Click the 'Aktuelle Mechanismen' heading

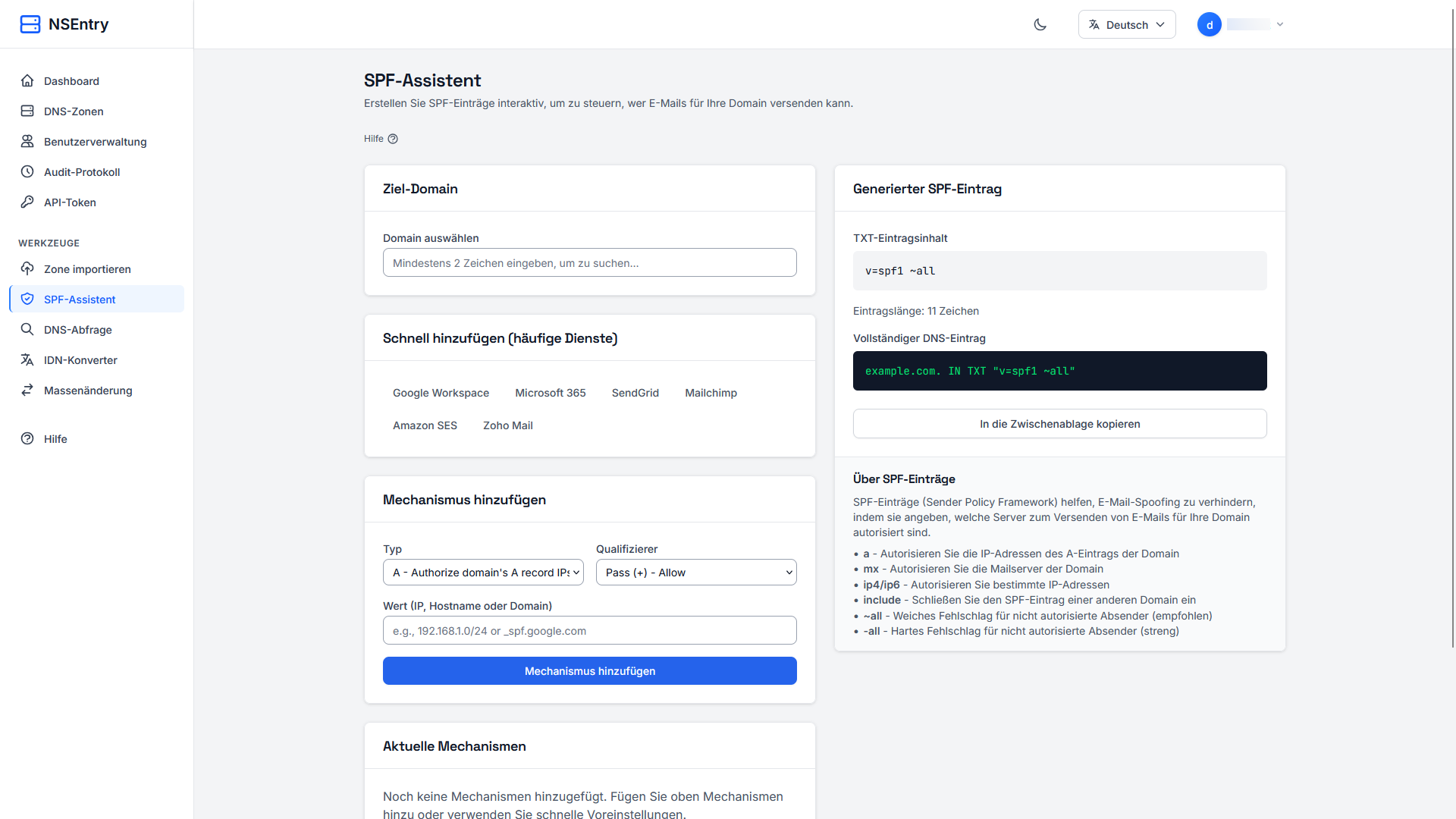coord(454,746)
